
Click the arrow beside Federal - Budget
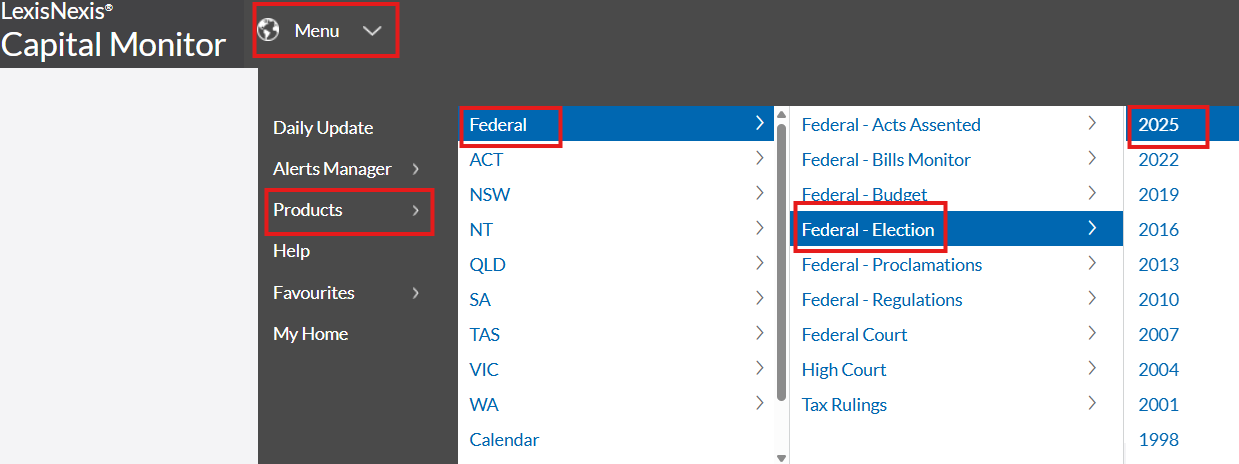(x=1093, y=193)
